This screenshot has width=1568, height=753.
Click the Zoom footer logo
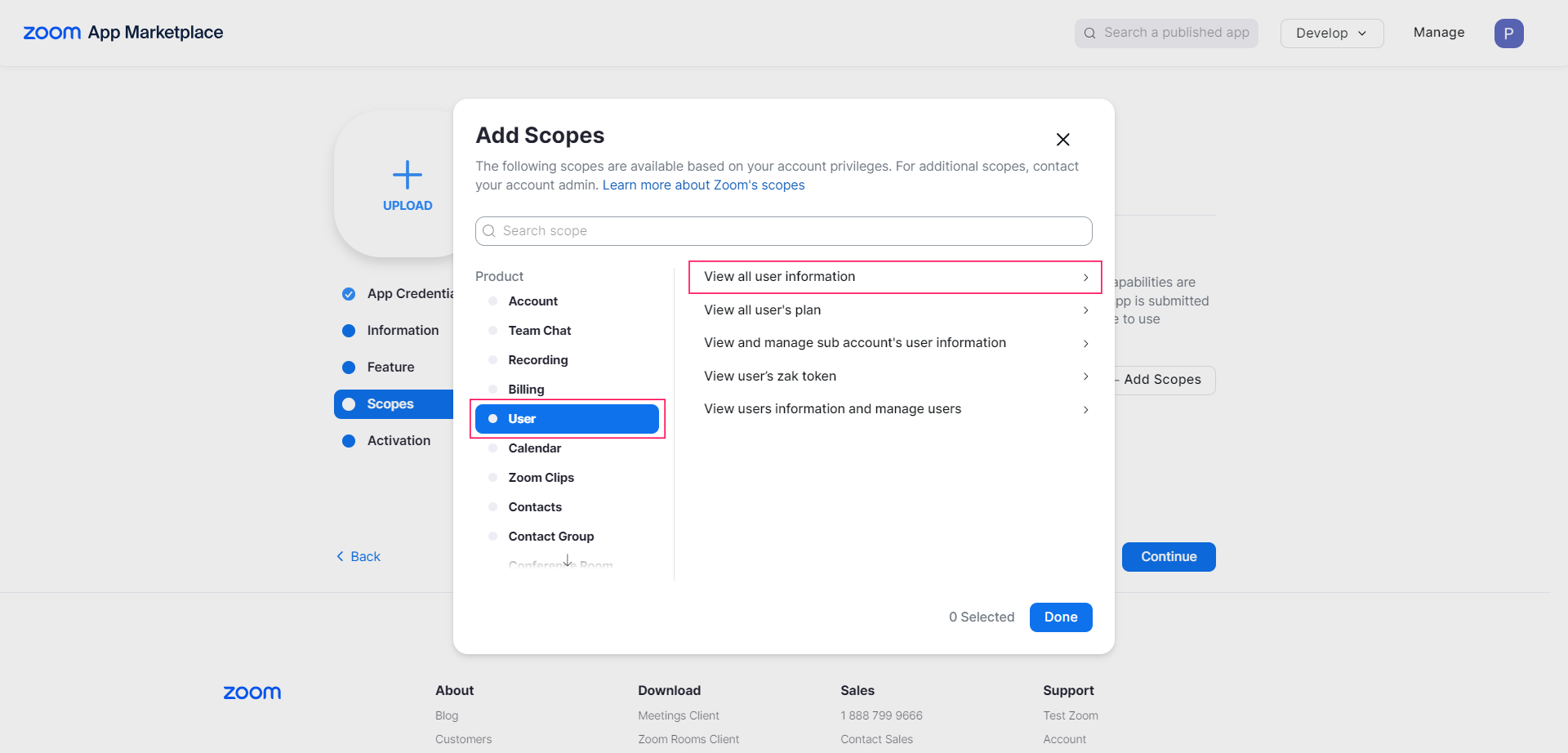click(252, 693)
